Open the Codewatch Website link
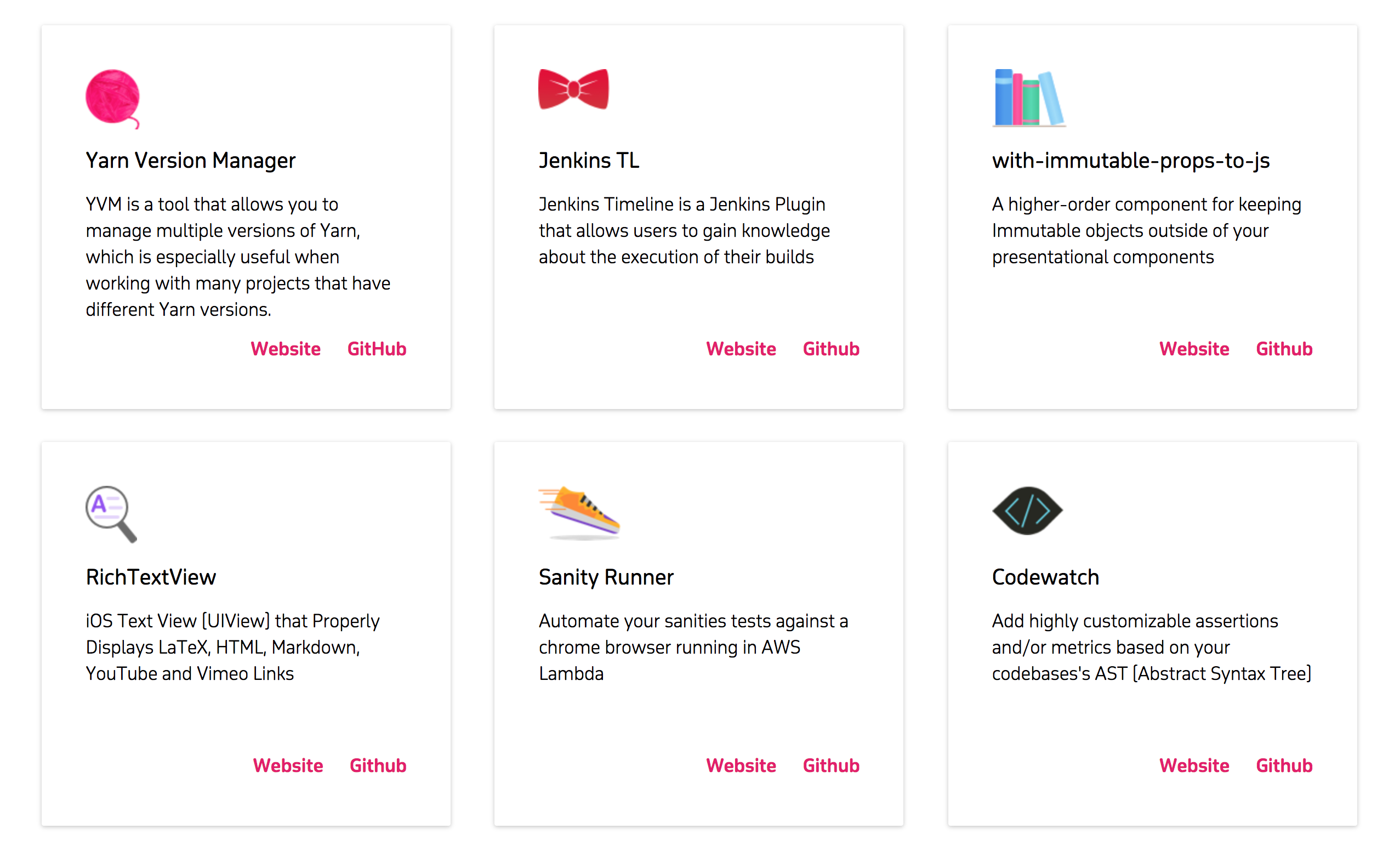The height and width of the screenshot is (851, 1400). 1194,765
